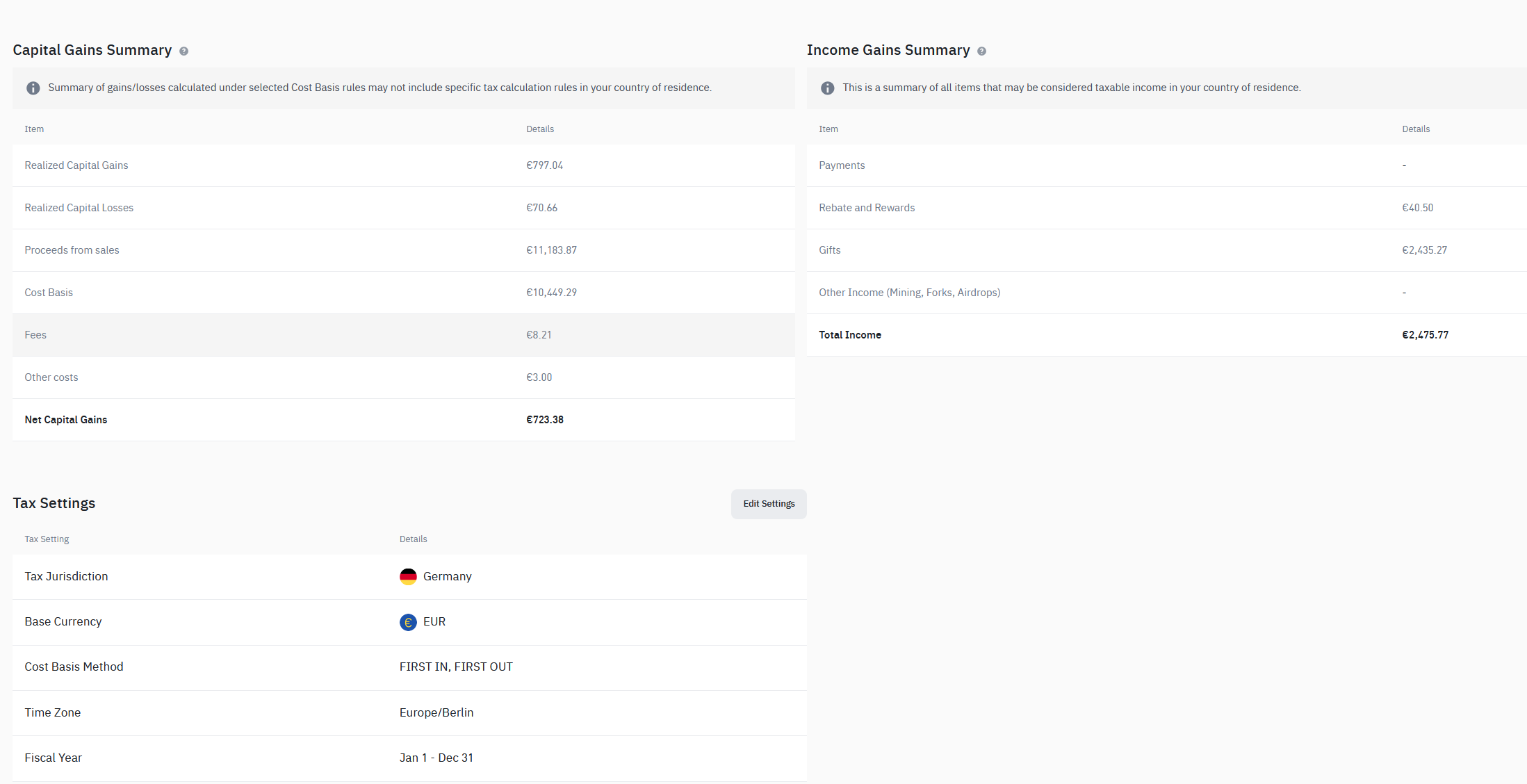The height and width of the screenshot is (784, 1527).
Task: Click the EUR euro currency icon
Action: 408,622
